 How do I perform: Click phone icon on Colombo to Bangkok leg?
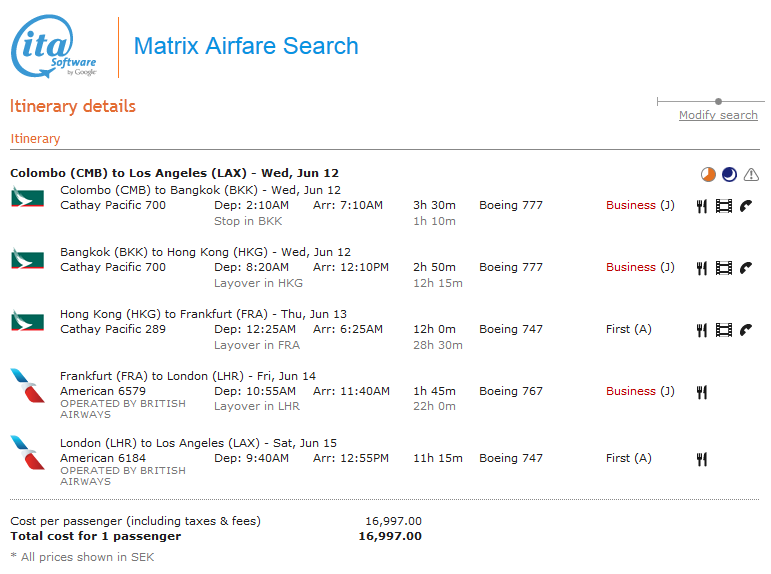click(x=746, y=206)
